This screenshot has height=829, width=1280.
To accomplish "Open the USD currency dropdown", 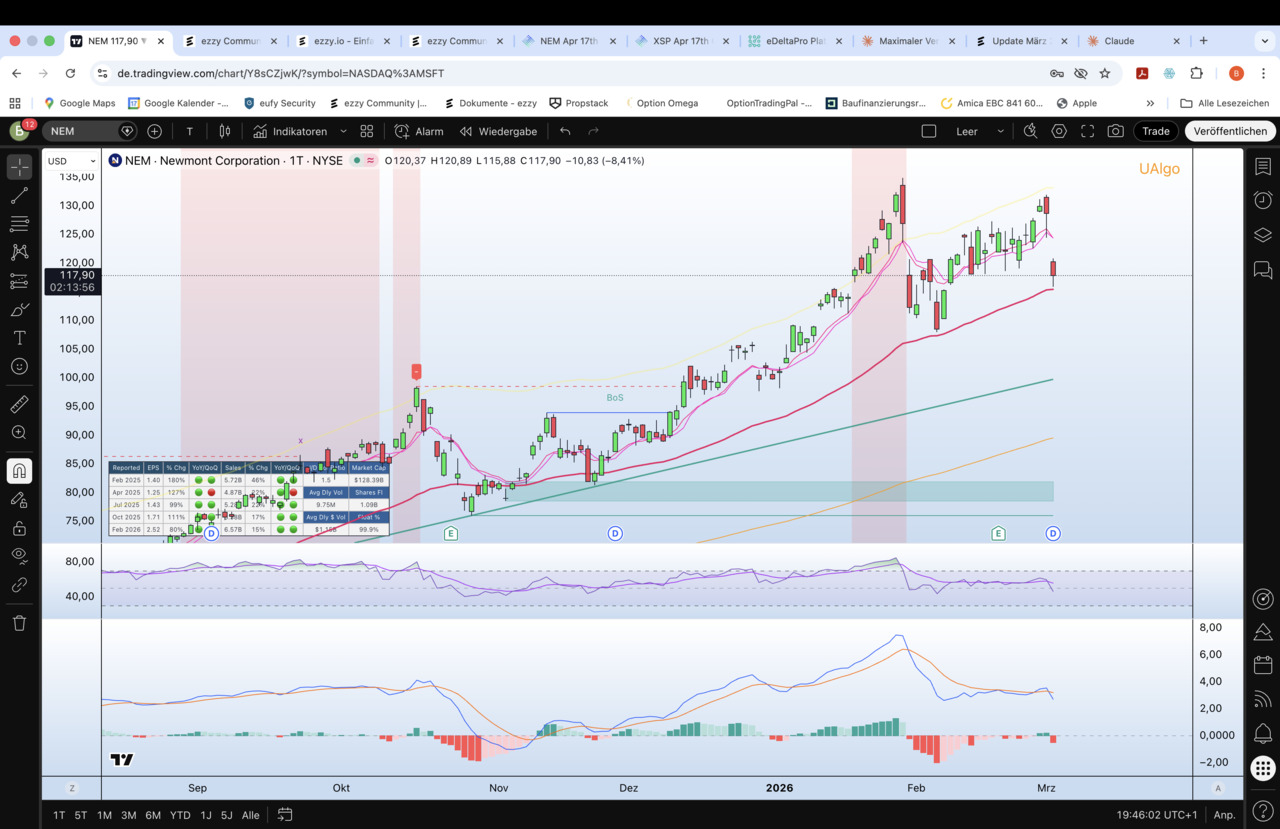I will pos(72,161).
